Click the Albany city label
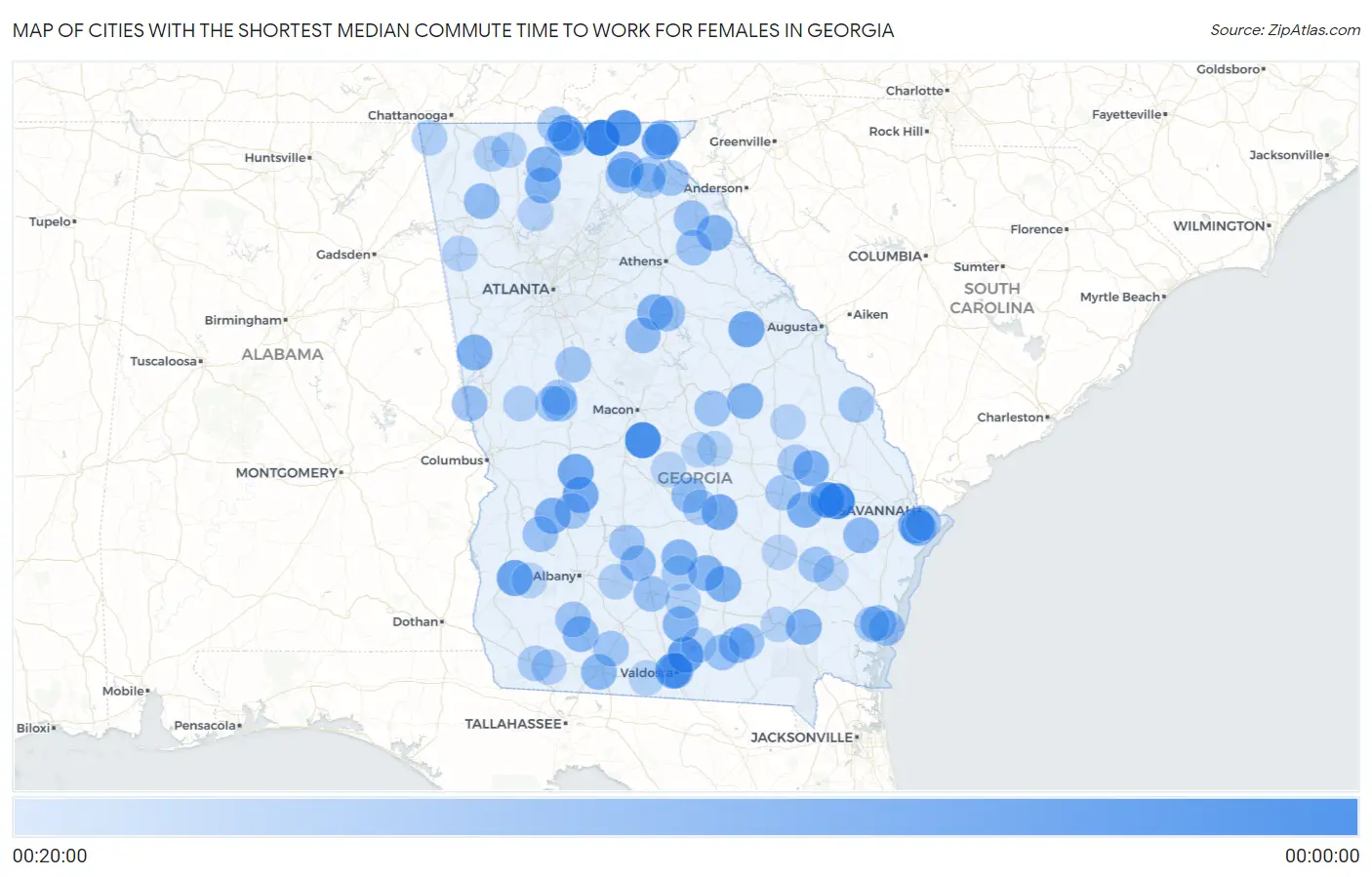The width and height of the screenshot is (1372, 877). coord(554,577)
